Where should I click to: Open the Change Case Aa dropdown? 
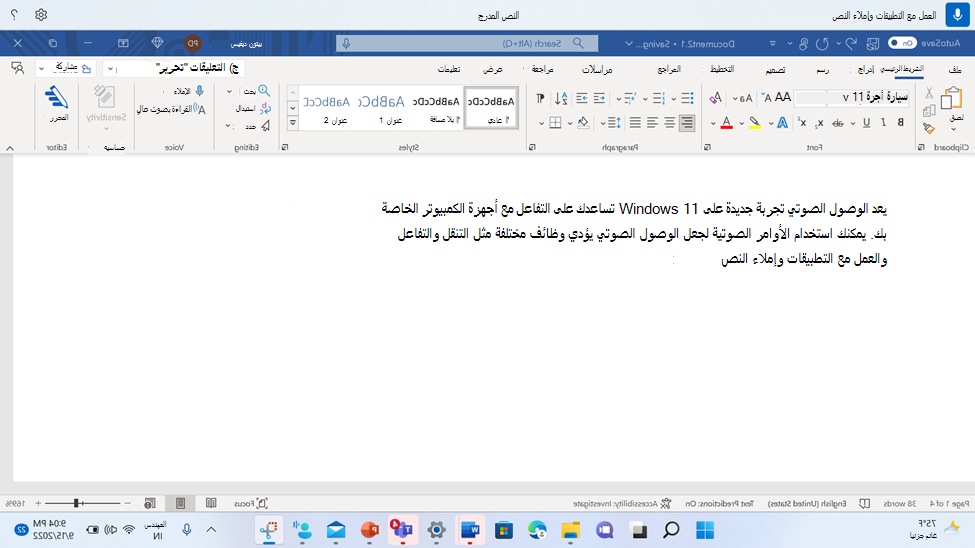tap(742, 98)
